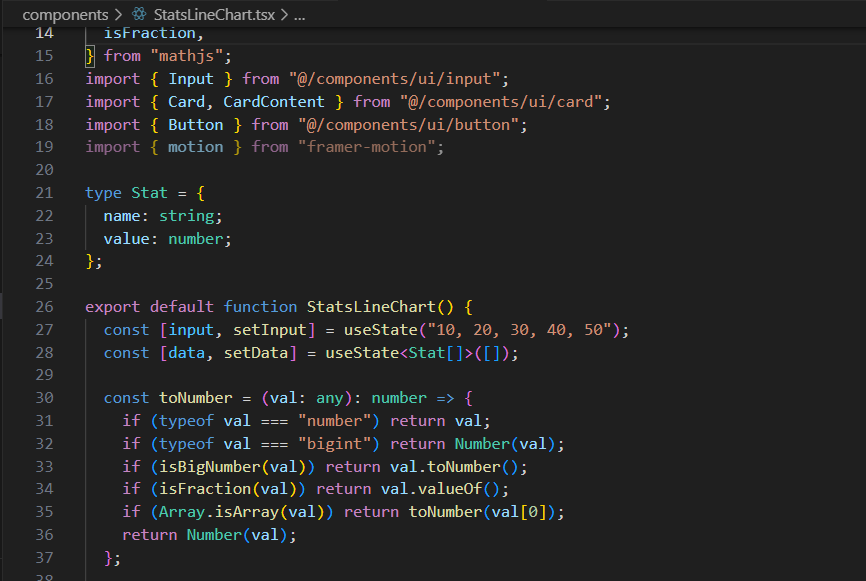Open the breadcrumb ellipsis symbol picker
The height and width of the screenshot is (581, 866).
[x=299, y=15]
